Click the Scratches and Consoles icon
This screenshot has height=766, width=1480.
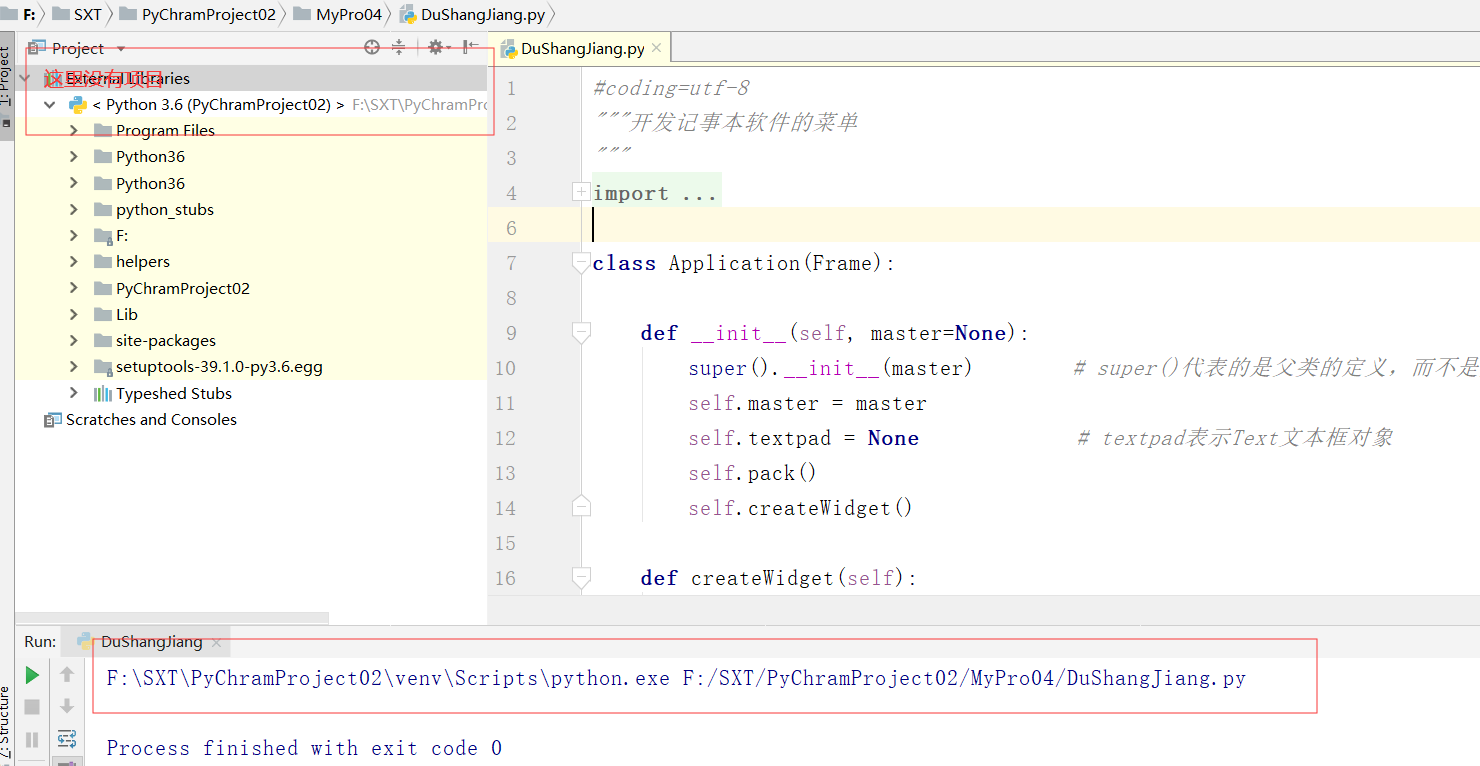pos(53,420)
